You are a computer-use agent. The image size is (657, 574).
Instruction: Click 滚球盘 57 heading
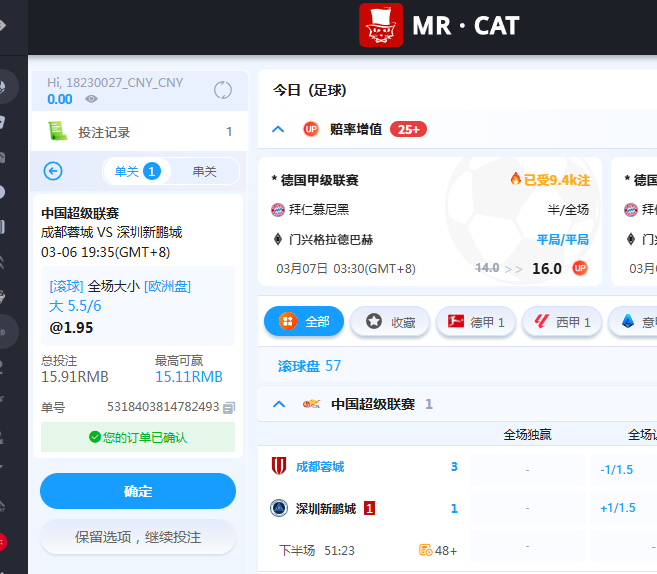(310, 366)
